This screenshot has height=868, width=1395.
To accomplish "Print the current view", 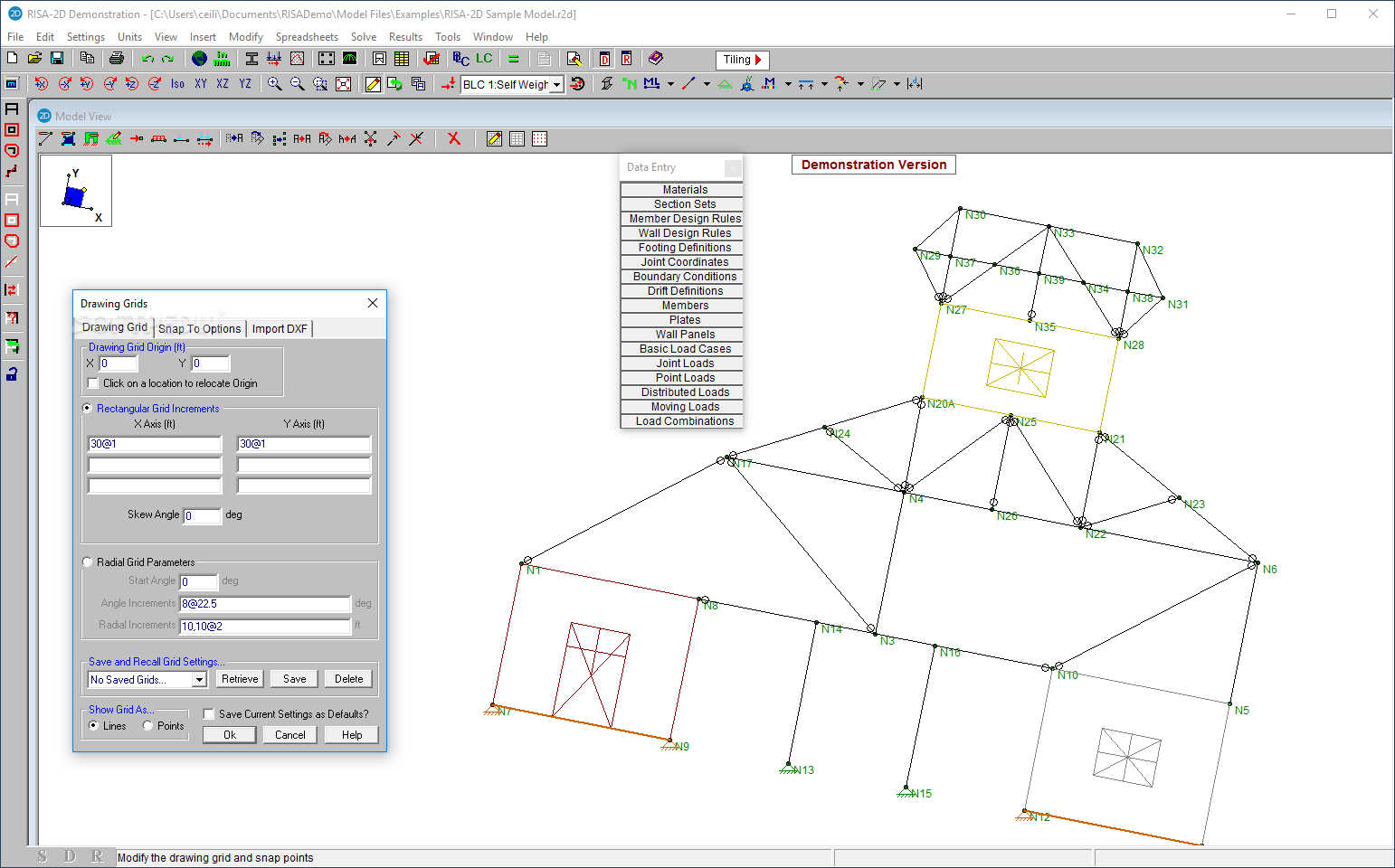I will point(116,59).
